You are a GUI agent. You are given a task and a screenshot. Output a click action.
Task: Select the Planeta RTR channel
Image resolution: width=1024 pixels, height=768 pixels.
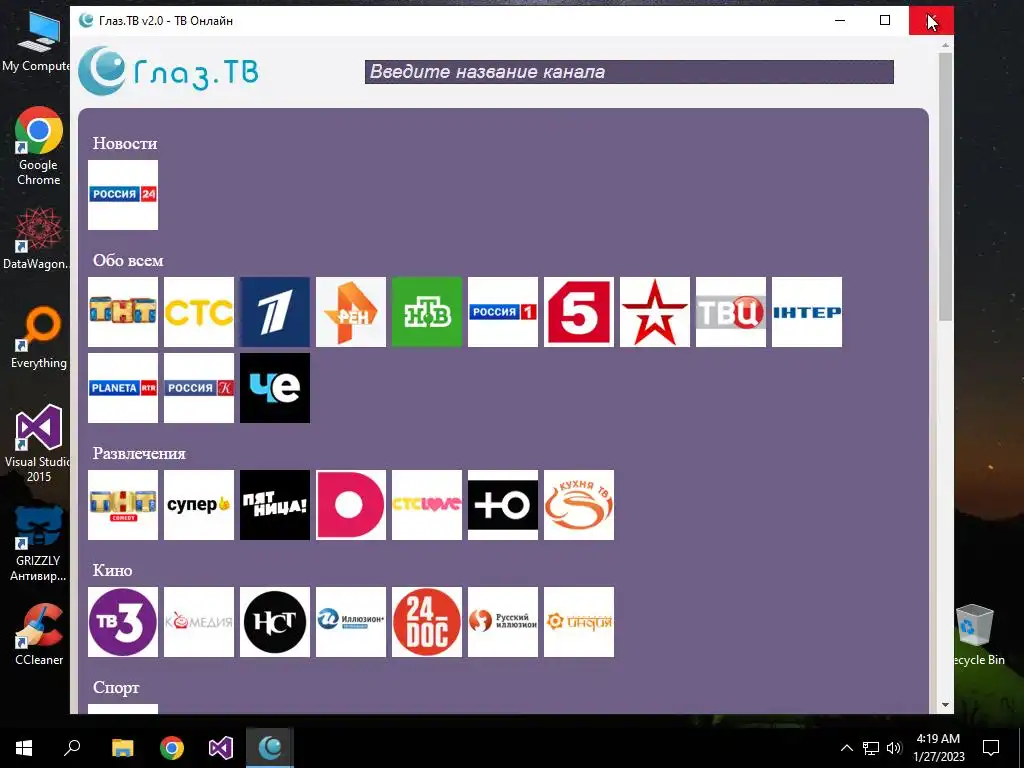[x=123, y=388]
